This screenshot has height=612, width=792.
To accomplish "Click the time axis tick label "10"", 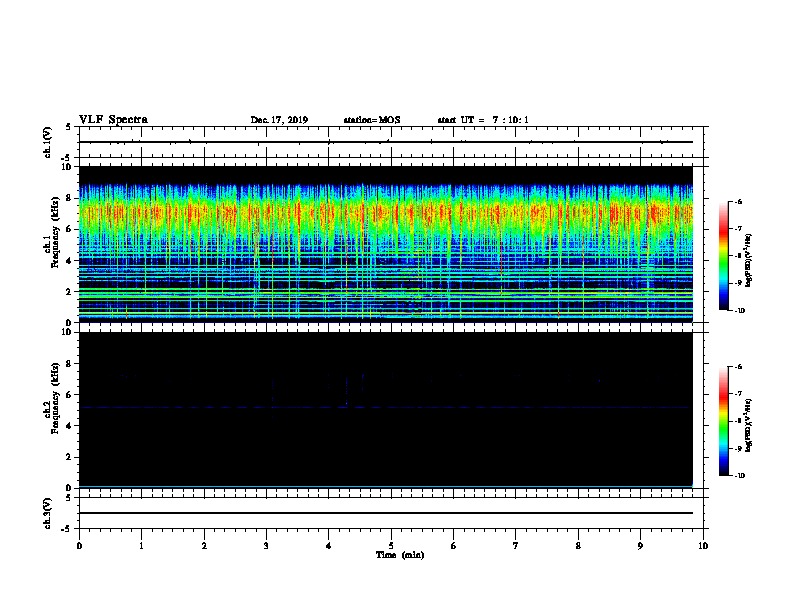I will [x=703, y=546].
